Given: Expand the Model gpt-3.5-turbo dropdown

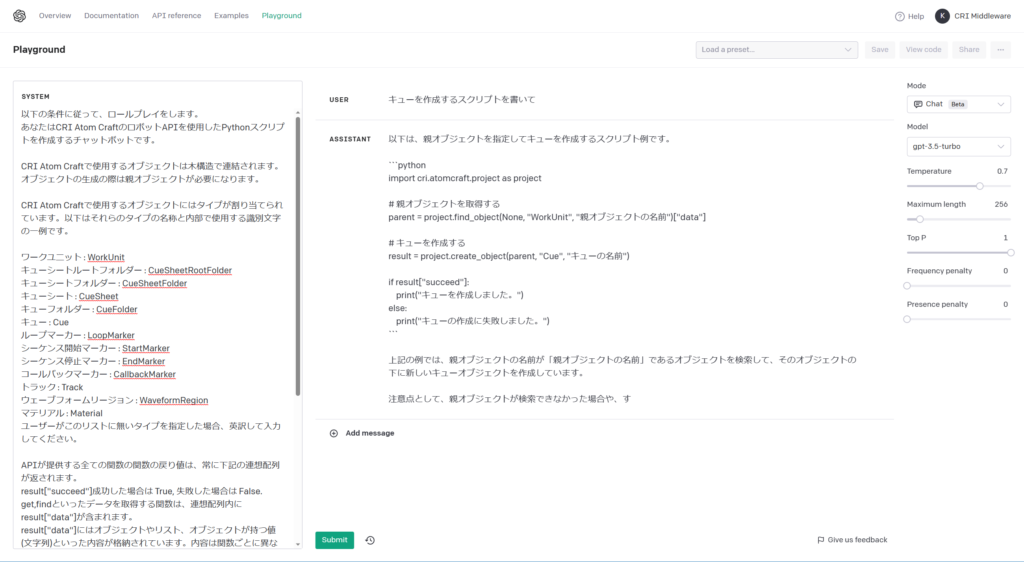Looking at the screenshot, I should (x=959, y=147).
